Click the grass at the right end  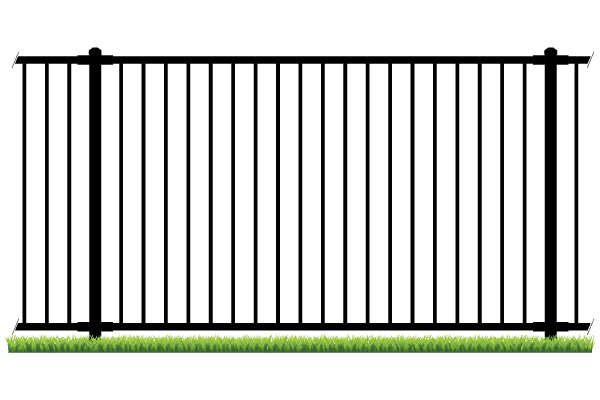click(x=580, y=343)
